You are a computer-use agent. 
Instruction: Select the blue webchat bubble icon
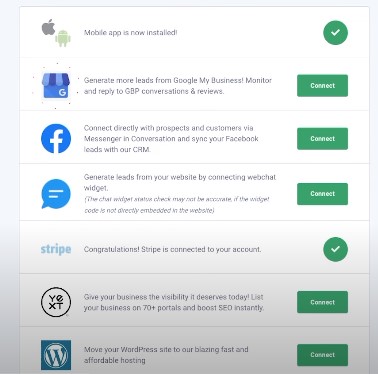click(x=56, y=194)
